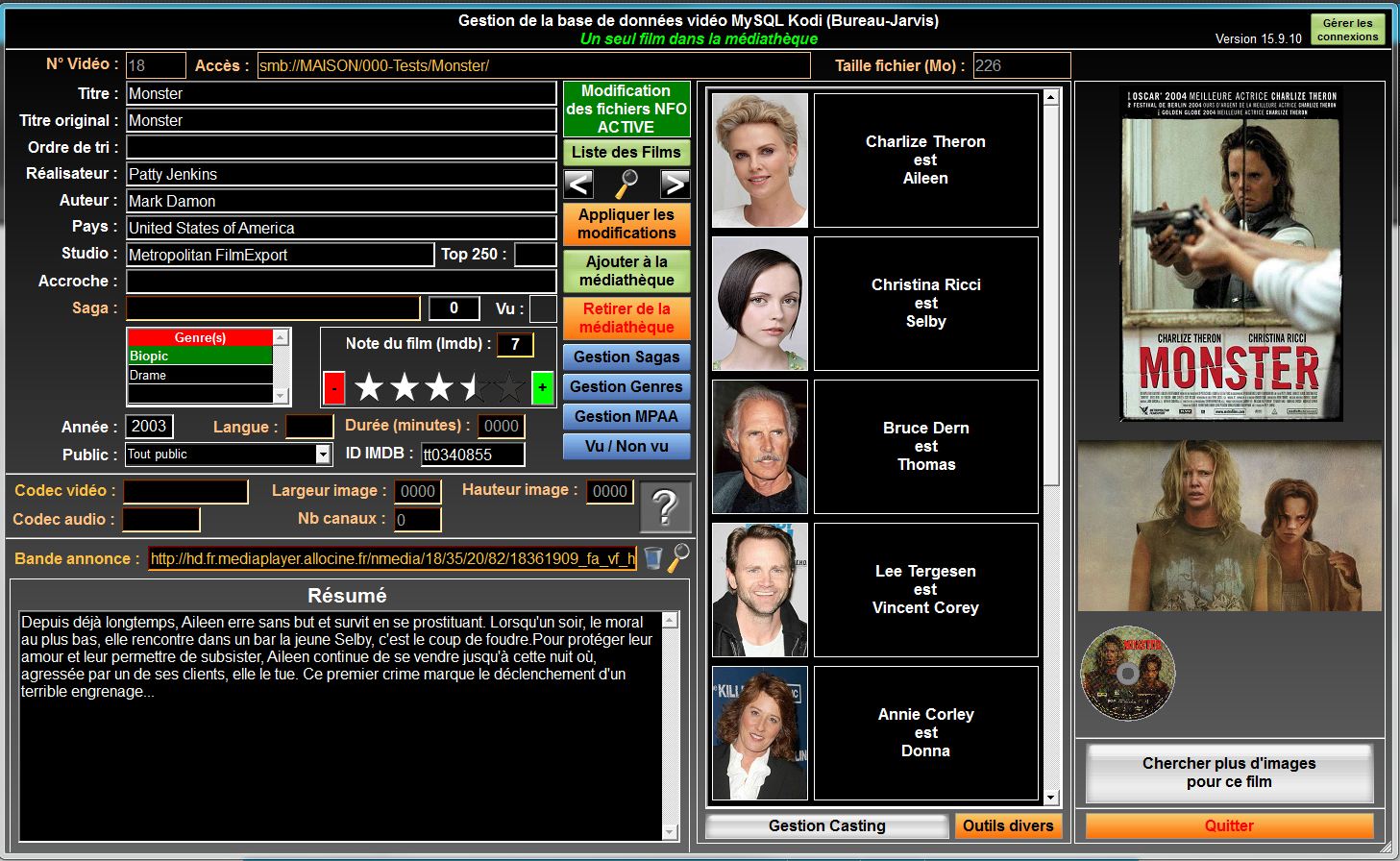The image size is (1400, 861).
Task: Search a trailer with the magnifier icon
Action: (x=678, y=558)
